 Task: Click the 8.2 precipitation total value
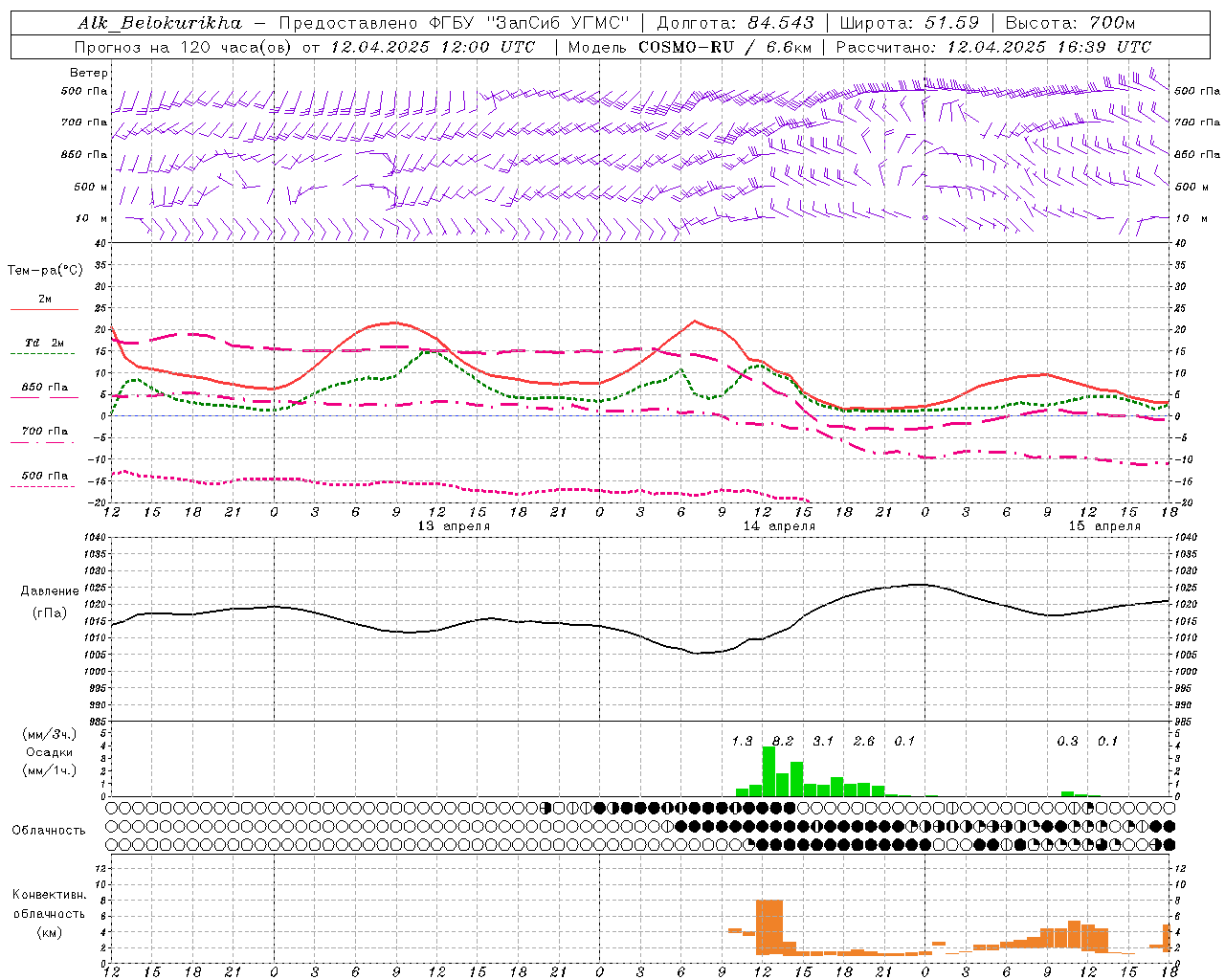pos(783,741)
